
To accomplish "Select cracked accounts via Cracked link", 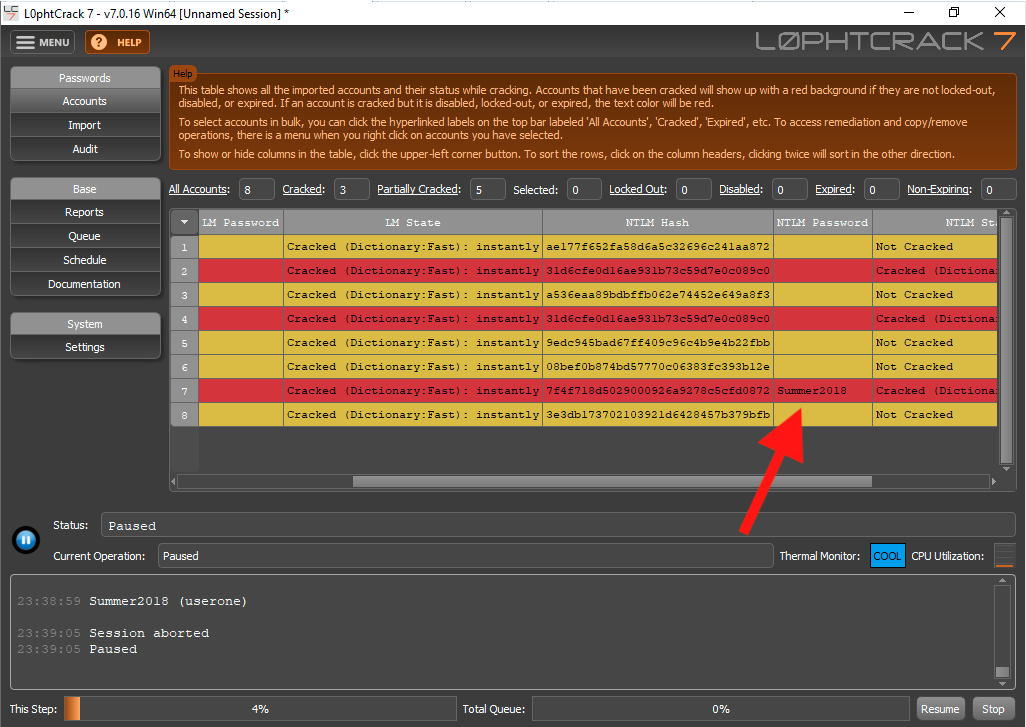I will click(x=304, y=189).
